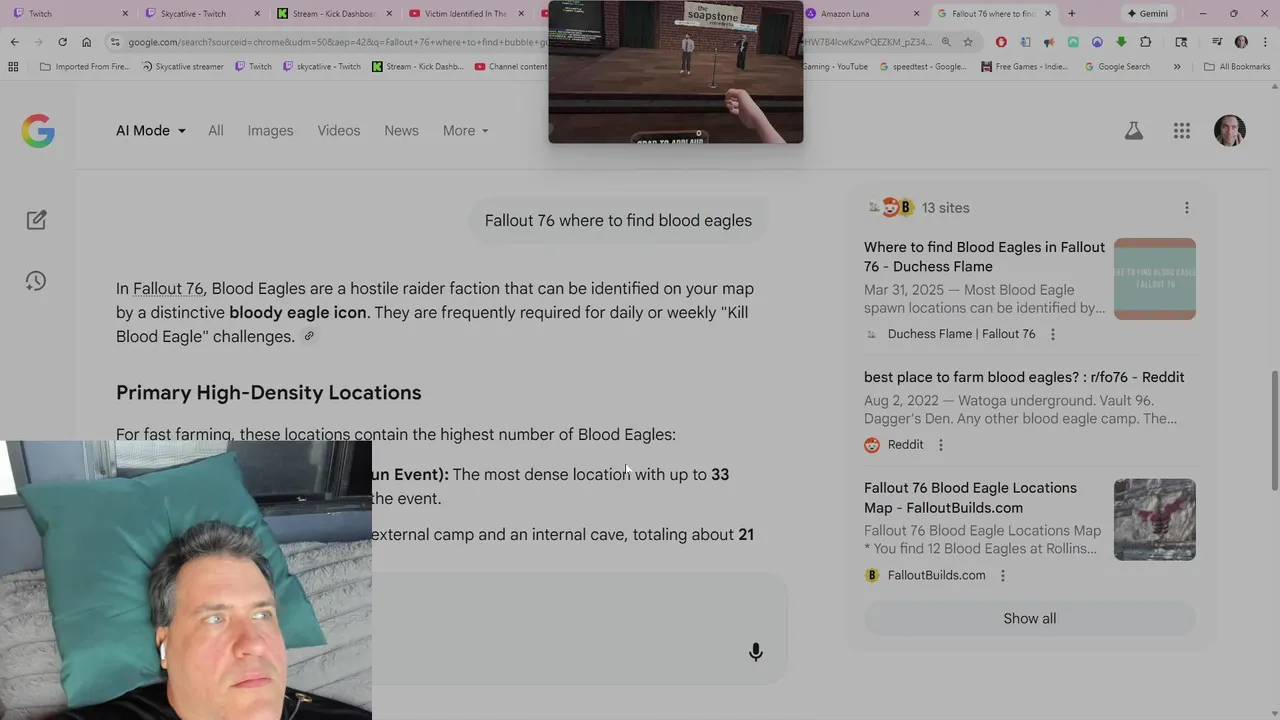This screenshot has height=720, width=1280.
Task: Open Google Search bookmark
Action: pos(1117,67)
